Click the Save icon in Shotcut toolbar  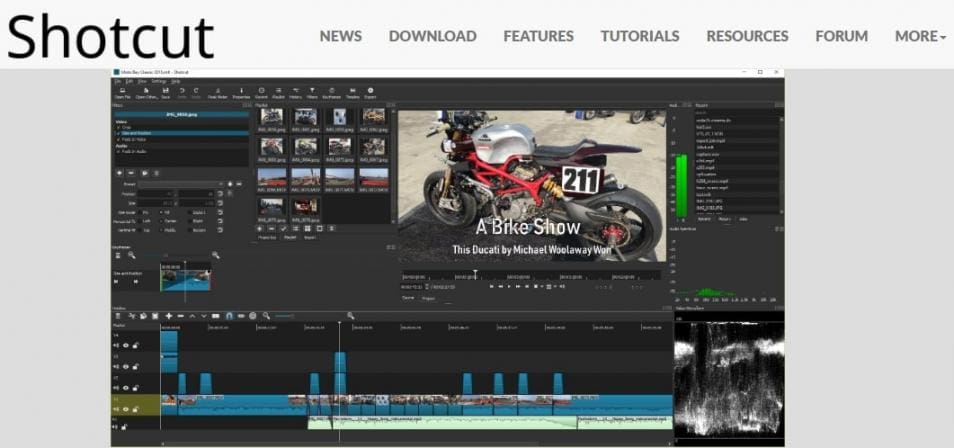(x=166, y=92)
